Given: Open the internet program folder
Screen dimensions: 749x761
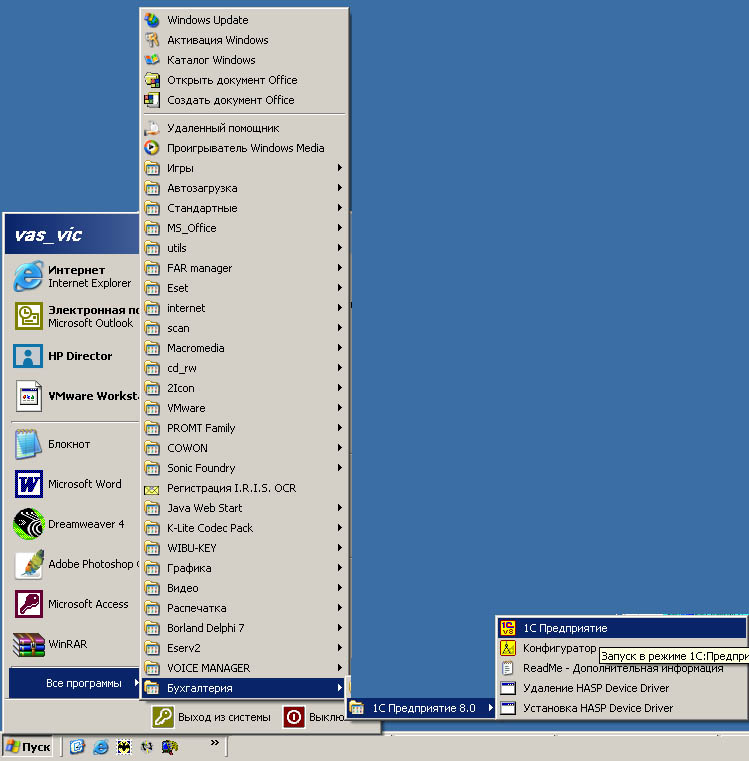Looking at the screenshot, I should coord(244,308).
